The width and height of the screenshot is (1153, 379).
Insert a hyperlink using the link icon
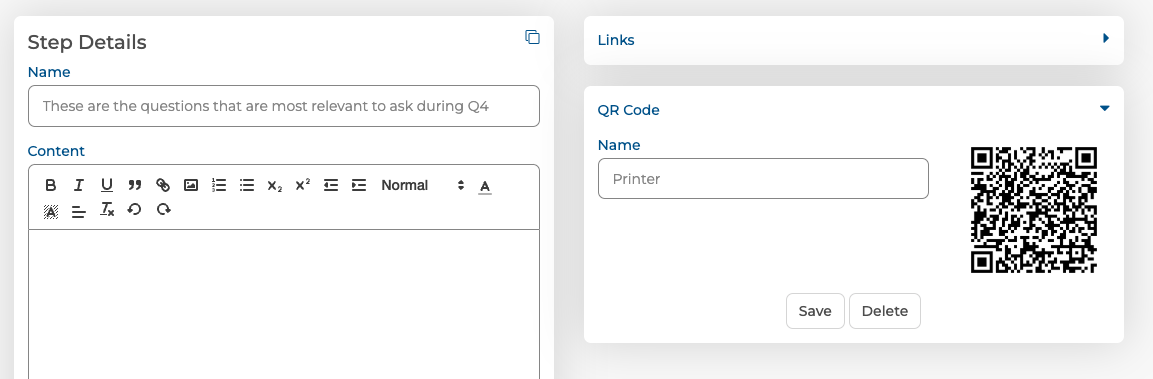point(163,185)
